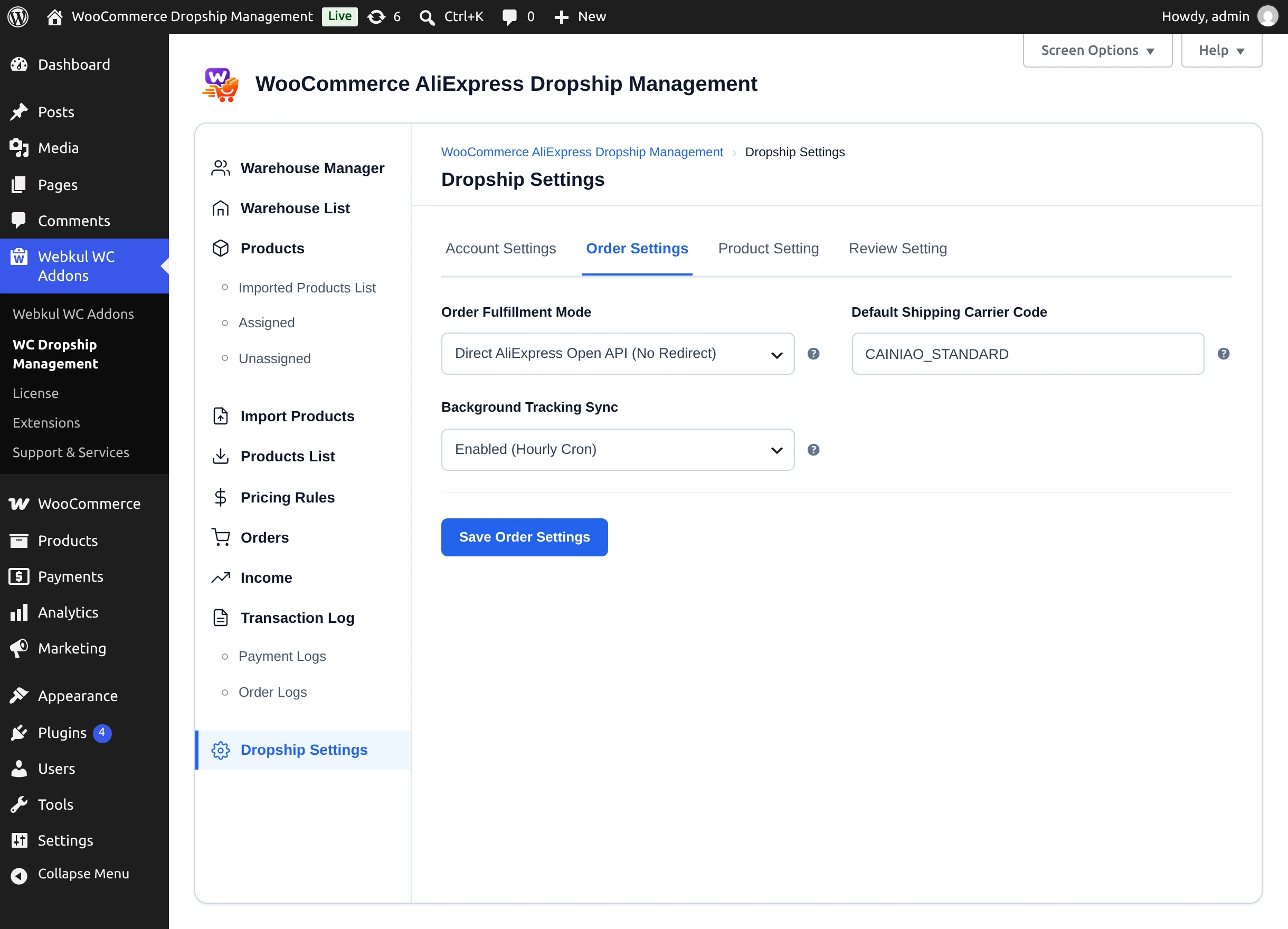Open the Extensions submenu link
This screenshot has width=1288, height=929.
46,422
